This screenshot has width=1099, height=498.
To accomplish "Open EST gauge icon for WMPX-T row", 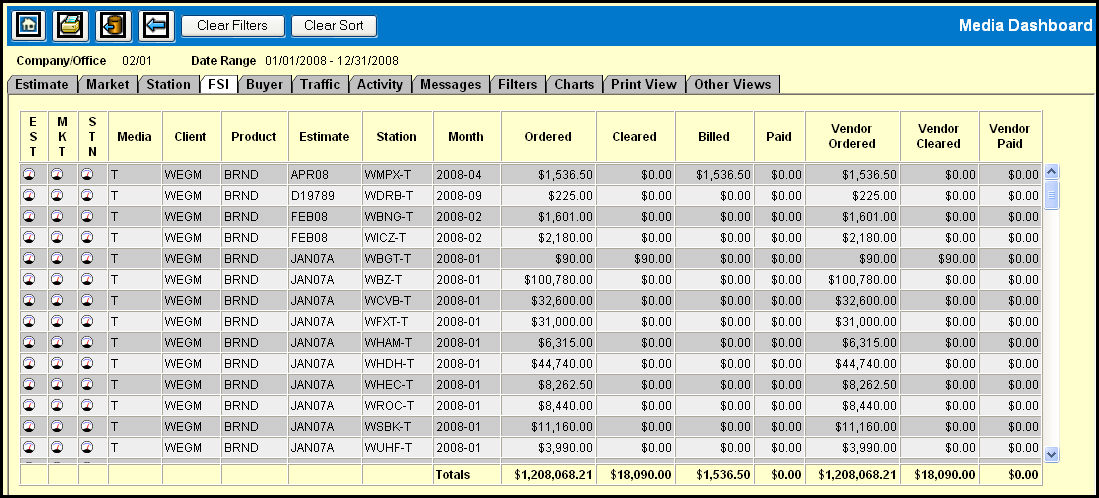I will tap(31, 174).
